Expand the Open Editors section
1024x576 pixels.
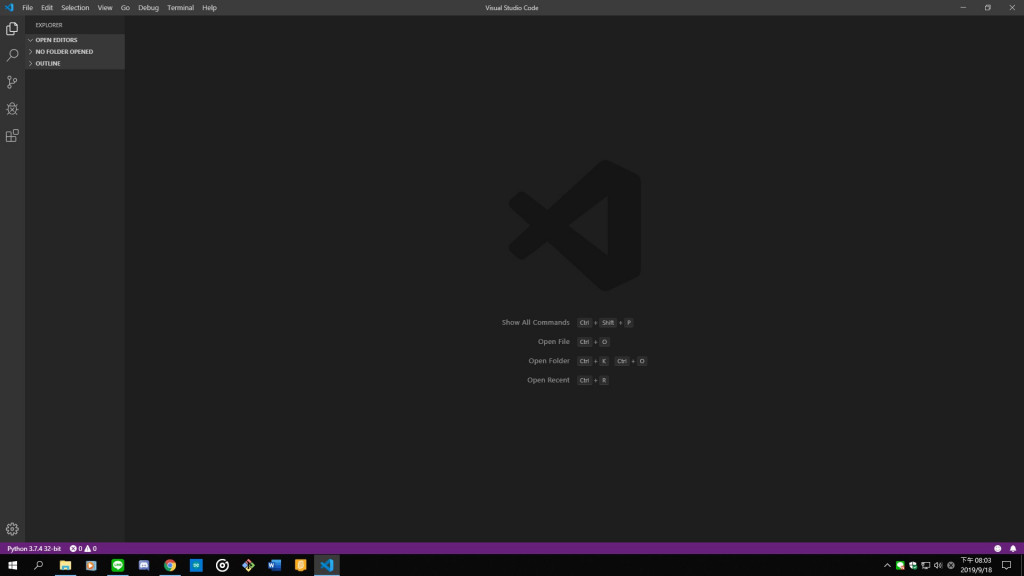point(75,40)
